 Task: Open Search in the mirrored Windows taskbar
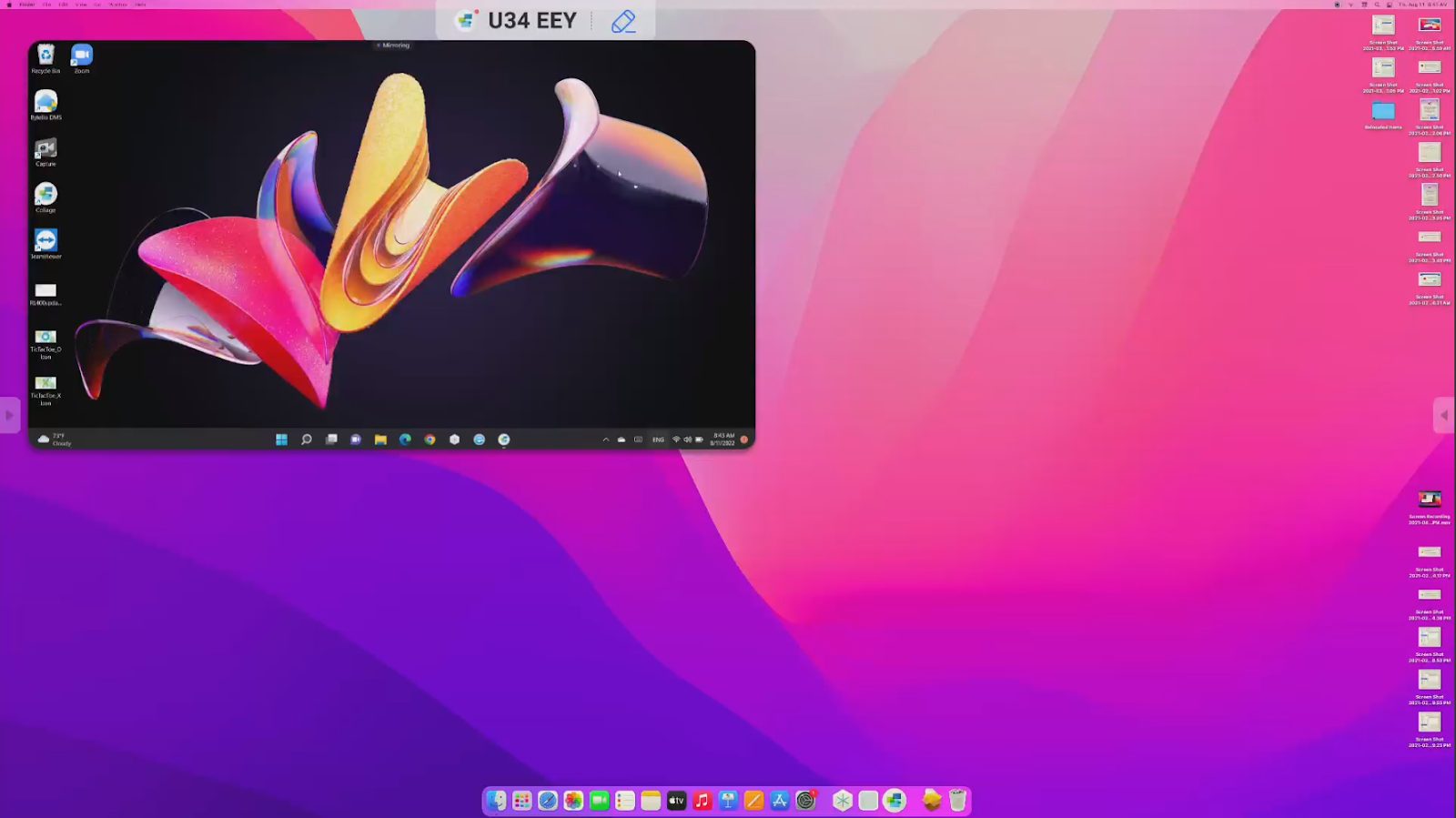point(307,439)
